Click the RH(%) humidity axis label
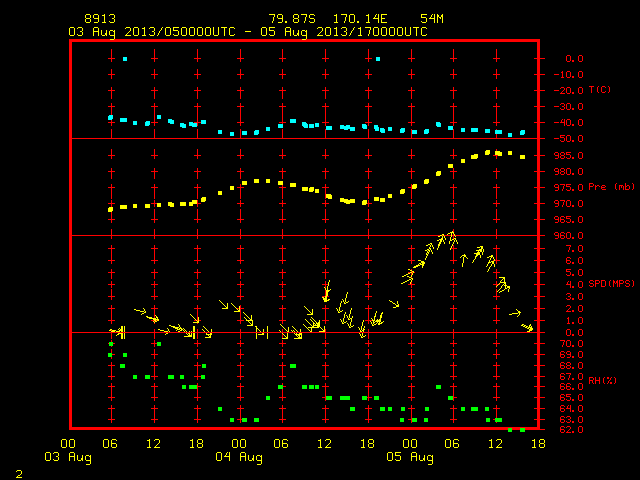The width and height of the screenshot is (640, 480). (602, 380)
